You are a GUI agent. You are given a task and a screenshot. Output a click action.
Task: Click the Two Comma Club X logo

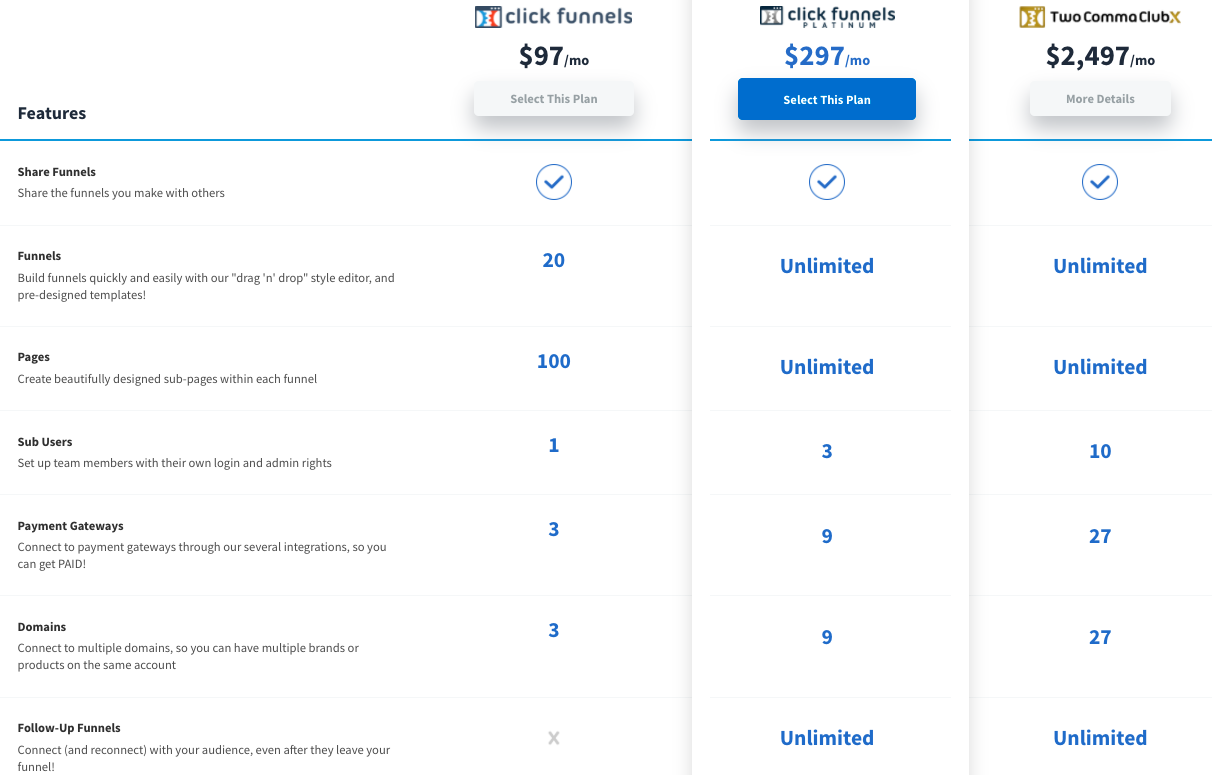(x=1100, y=17)
